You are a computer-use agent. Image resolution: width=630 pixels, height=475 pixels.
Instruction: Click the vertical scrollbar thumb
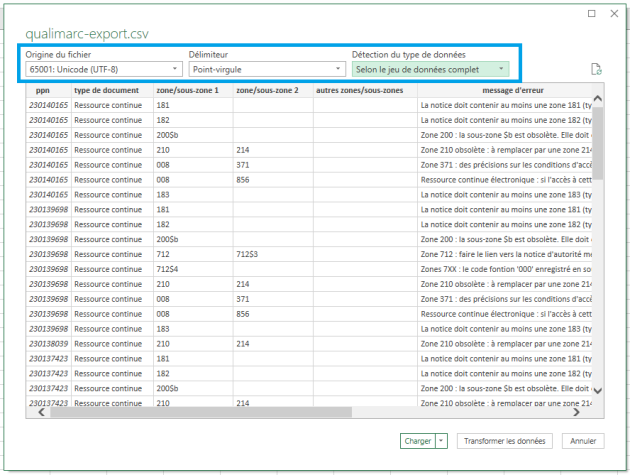pyautogui.click(x=597, y=143)
